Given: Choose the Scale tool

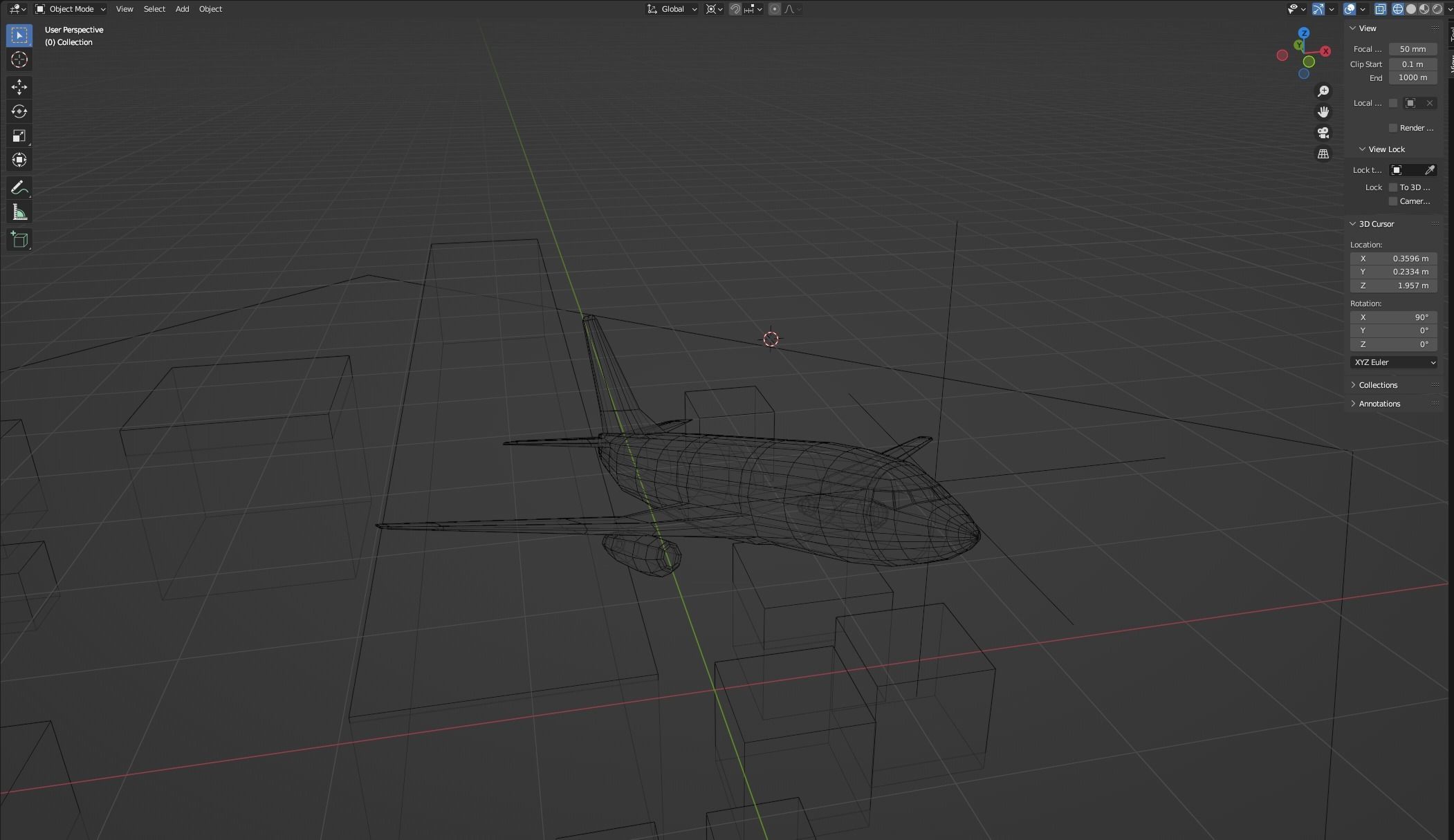Looking at the screenshot, I should pyautogui.click(x=19, y=136).
